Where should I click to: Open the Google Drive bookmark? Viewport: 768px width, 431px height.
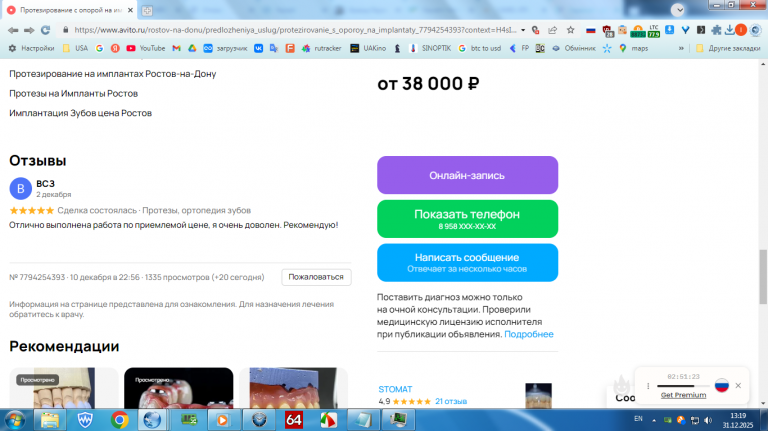click(x=192, y=48)
